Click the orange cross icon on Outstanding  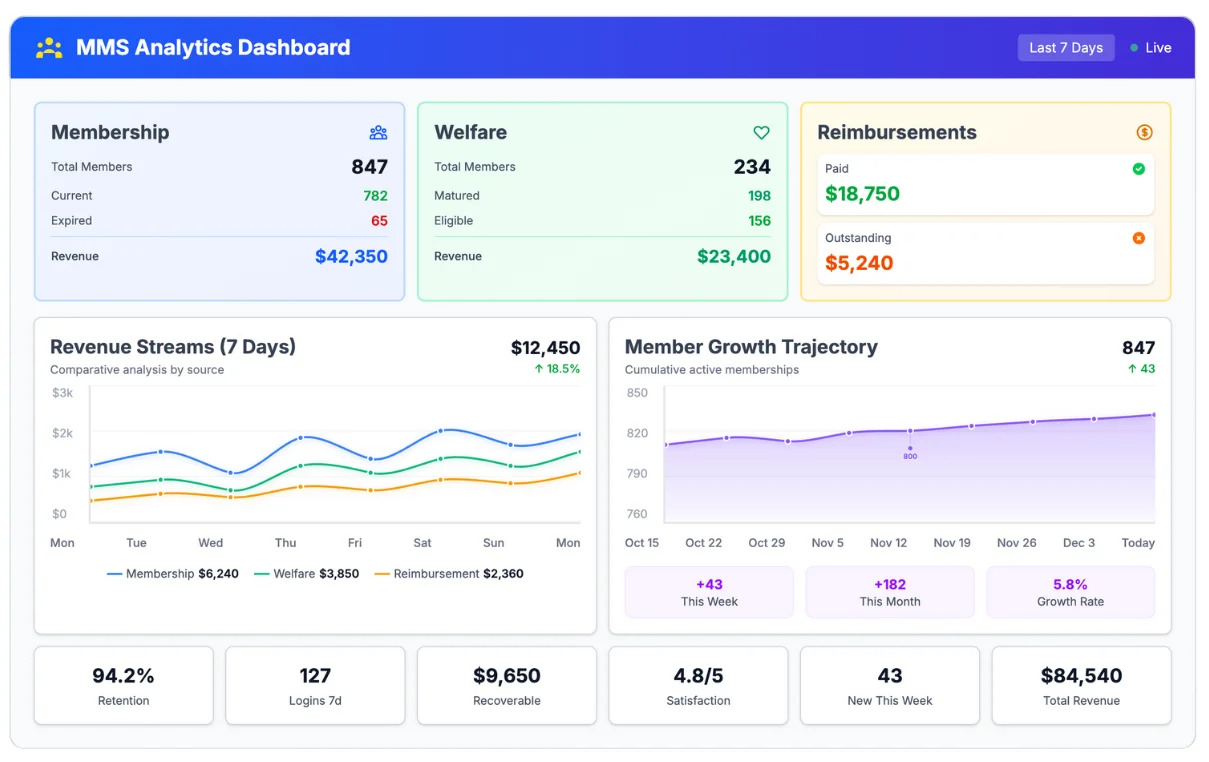click(x=1138, y=238)
